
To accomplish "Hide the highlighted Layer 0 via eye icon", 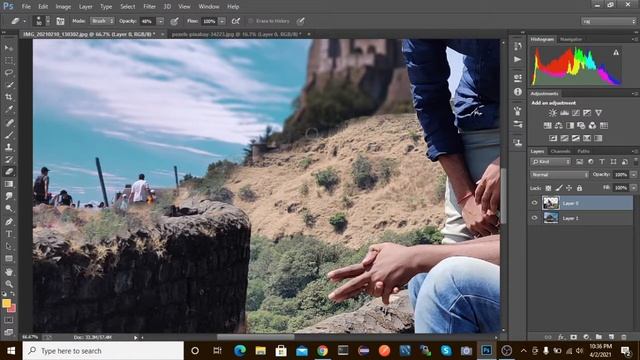I will (x=535, y=203).
